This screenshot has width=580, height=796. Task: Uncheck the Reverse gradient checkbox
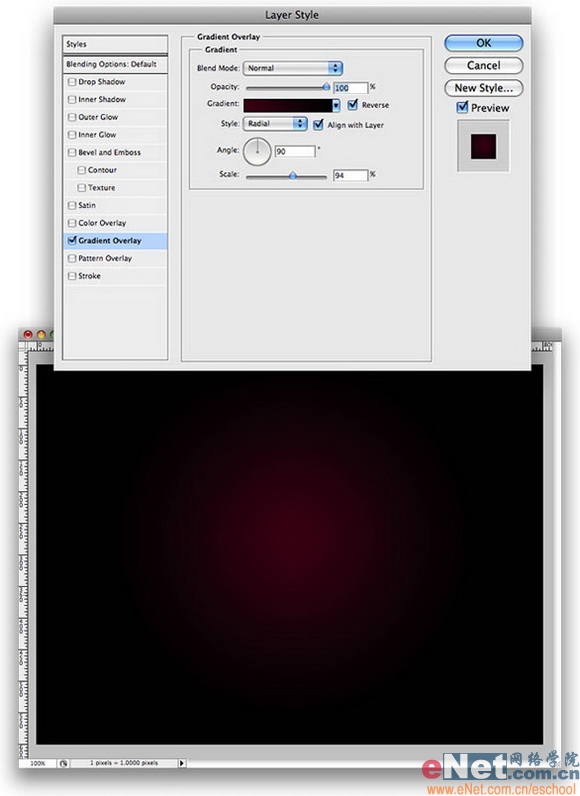pyautogui.click(x=353, y=105)
